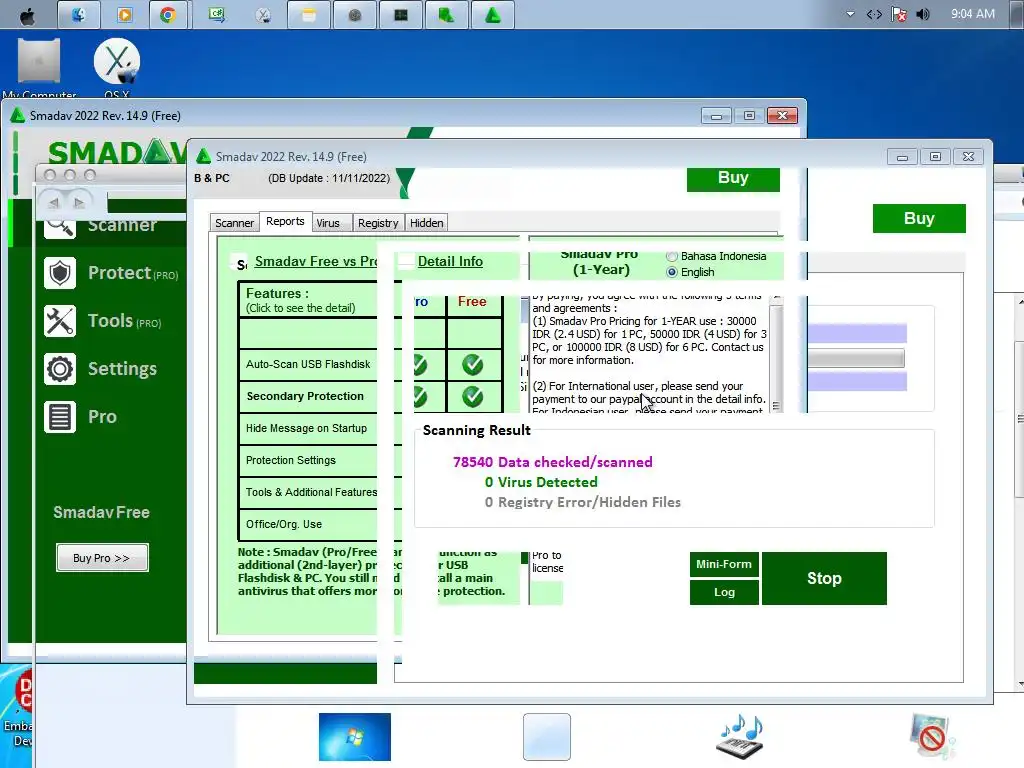Open the scan Log button
1024x768 pixels.
(x=724, y=592)
